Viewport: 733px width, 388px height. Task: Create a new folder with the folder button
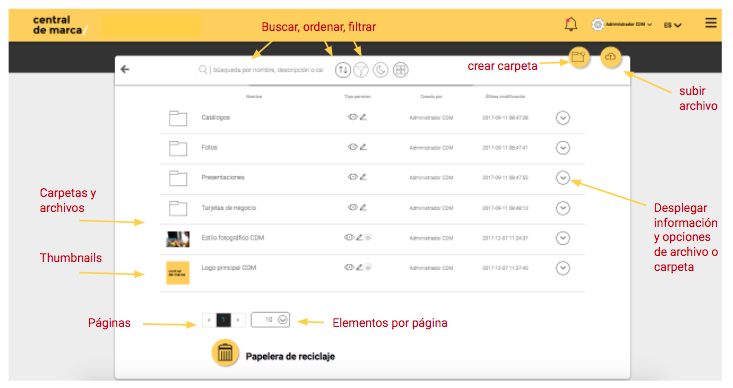[579, 57]
